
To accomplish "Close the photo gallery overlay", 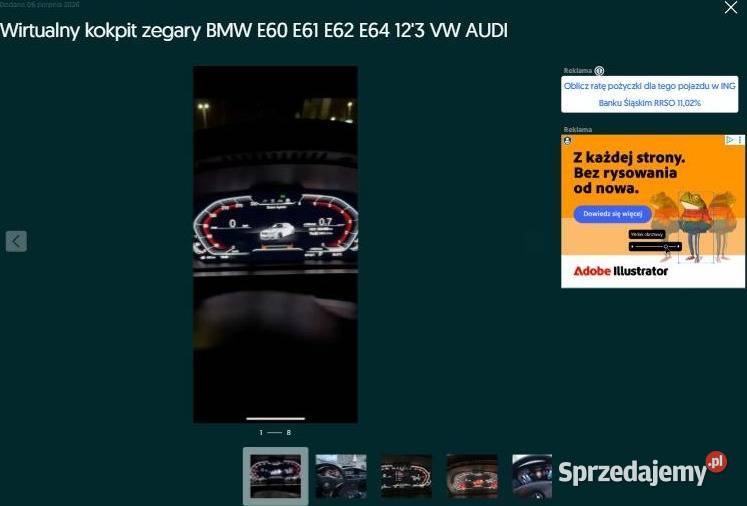I will pos(730,7).
